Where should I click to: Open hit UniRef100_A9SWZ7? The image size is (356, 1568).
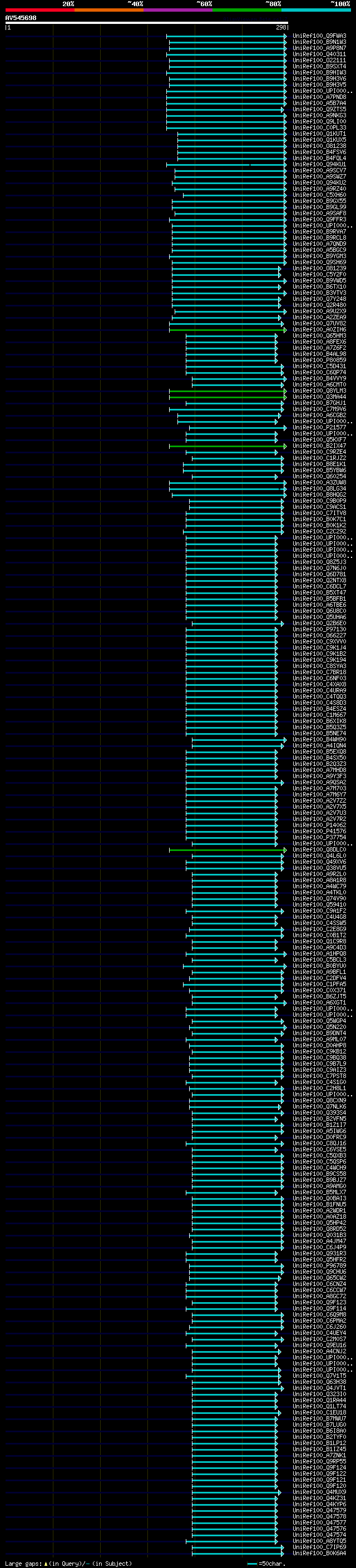point(319,176)
